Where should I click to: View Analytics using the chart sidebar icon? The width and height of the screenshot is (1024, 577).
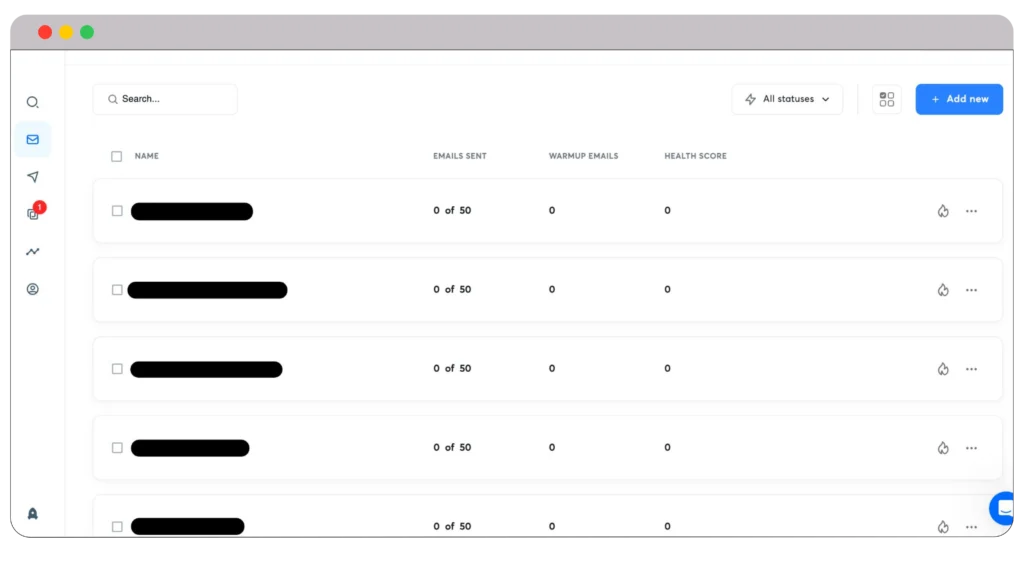click(x=33, y=251)
